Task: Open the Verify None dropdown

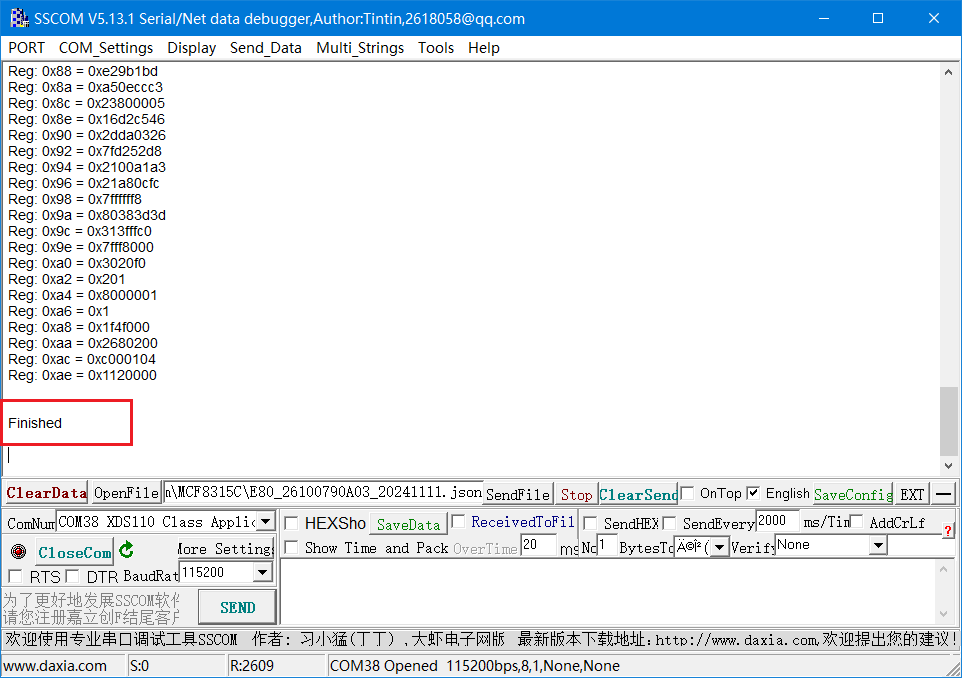Action: tap(877, 545)
